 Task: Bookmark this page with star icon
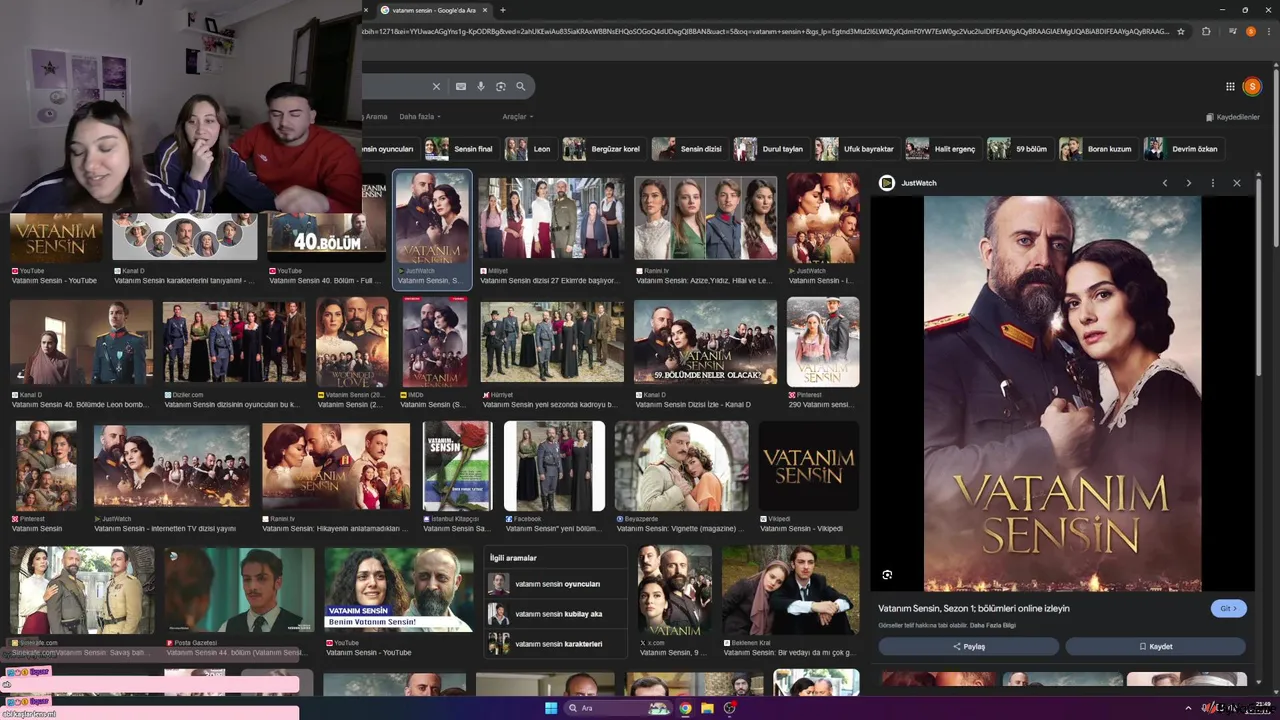1181,31
